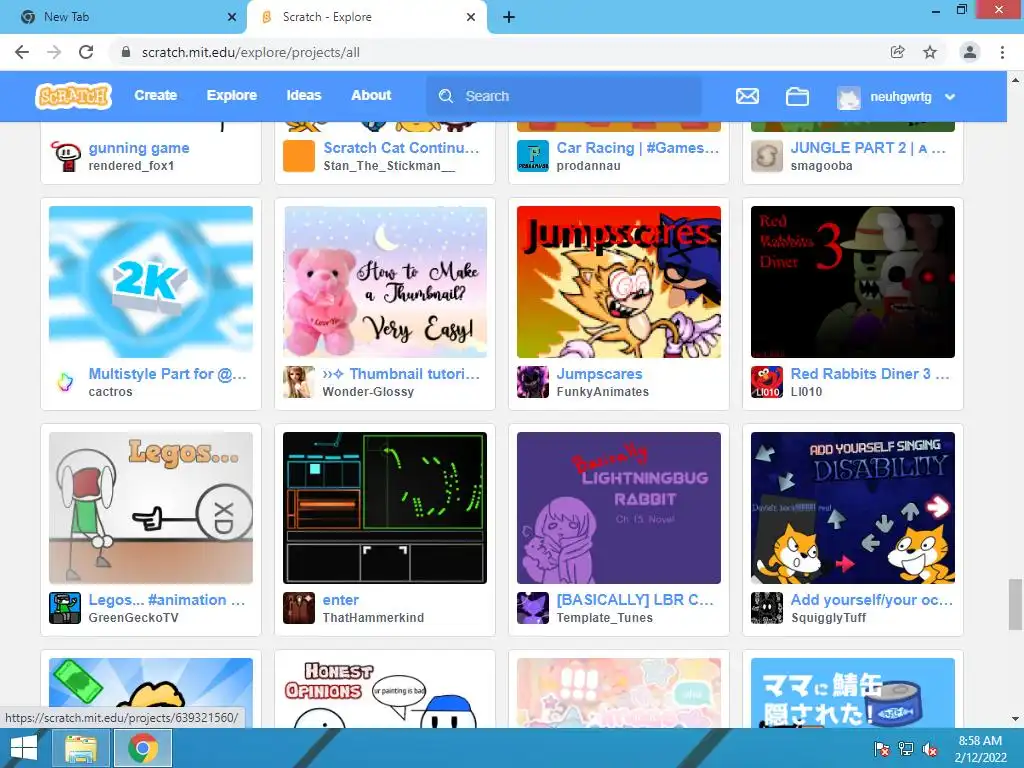The height and width of the screenshot is (768, 1024).
Task: Click the Legos... #animation title link
Action: coord(167,600)
